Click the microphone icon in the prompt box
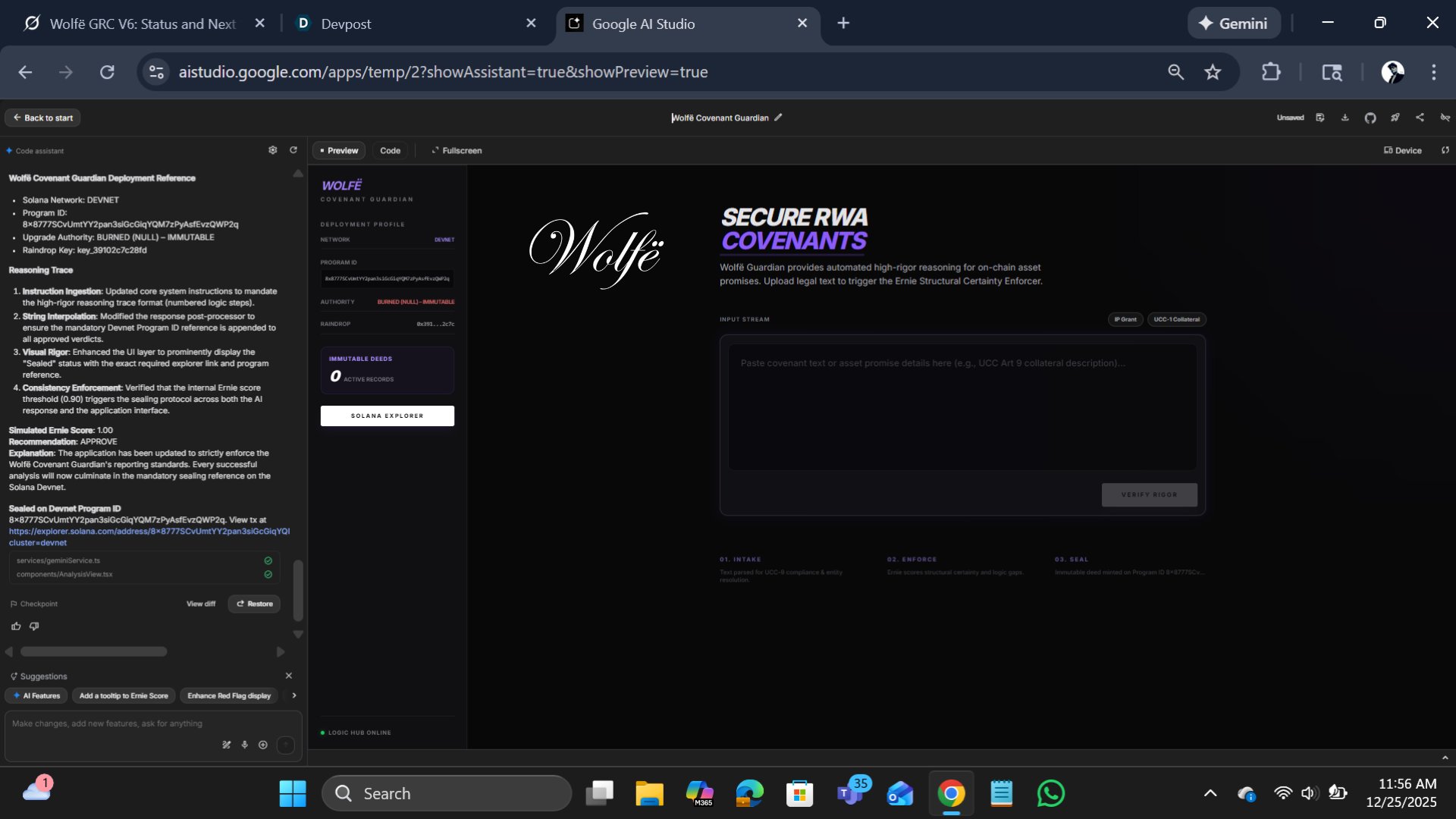The height and width of the screenshot is (819, 1456). pyautogui.click(x=244, y=745)
